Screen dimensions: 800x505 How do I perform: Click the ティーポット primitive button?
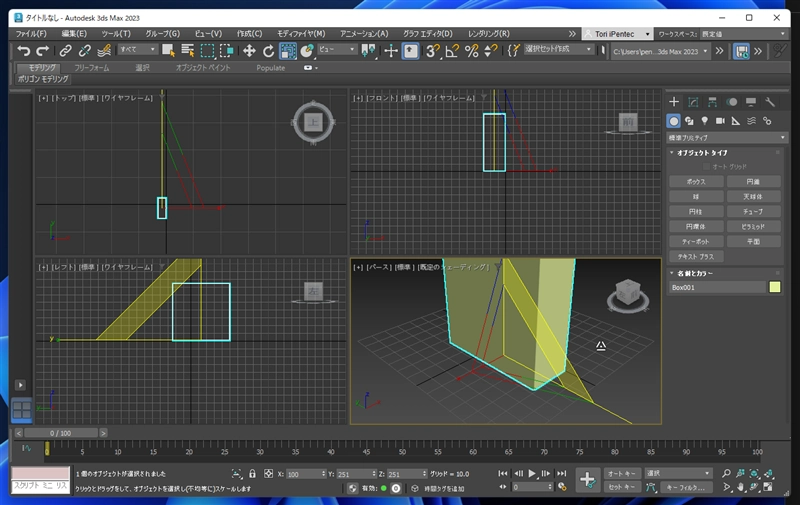696,241
